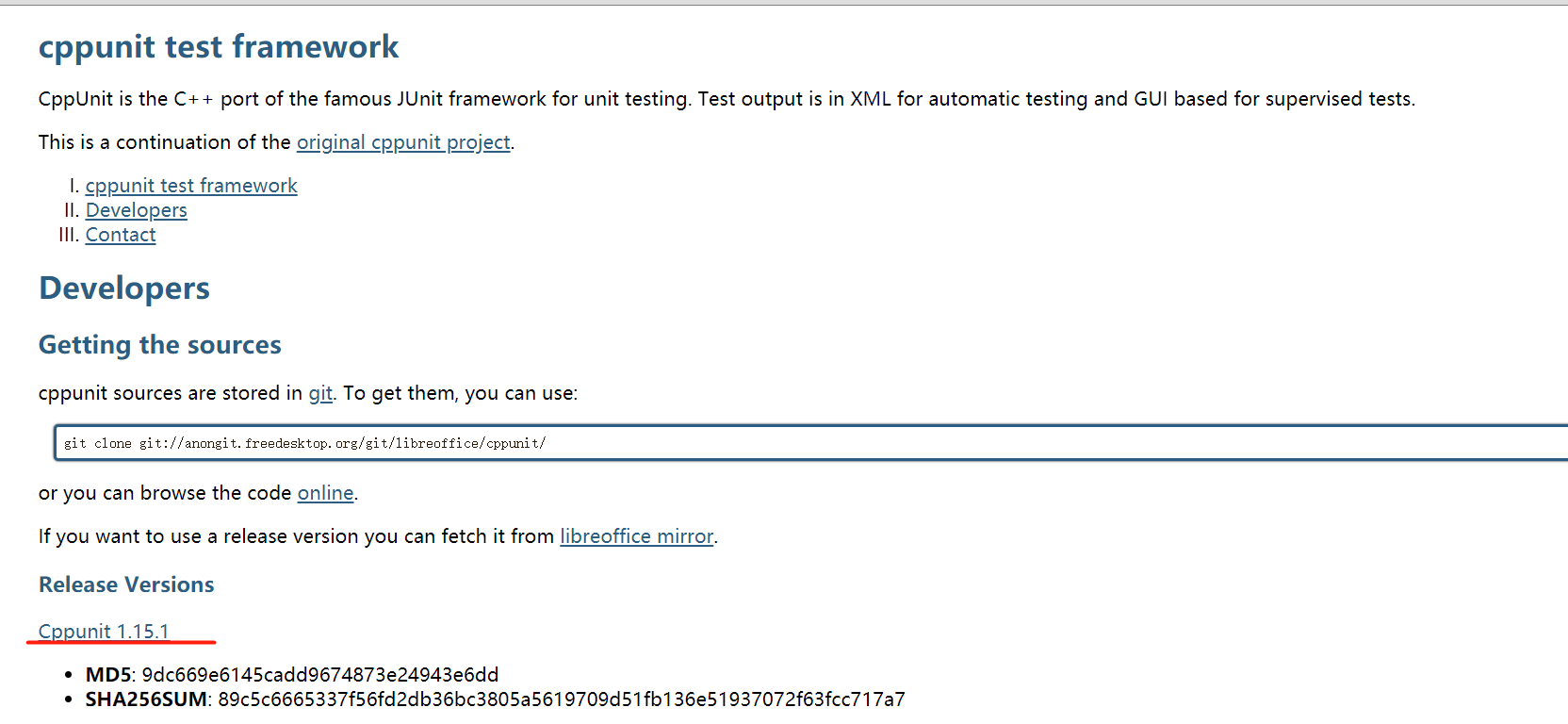Click the CppUnit JUnit port description paragraph
The width and height of the screenshot is (1568, 724).
point(726,99)
